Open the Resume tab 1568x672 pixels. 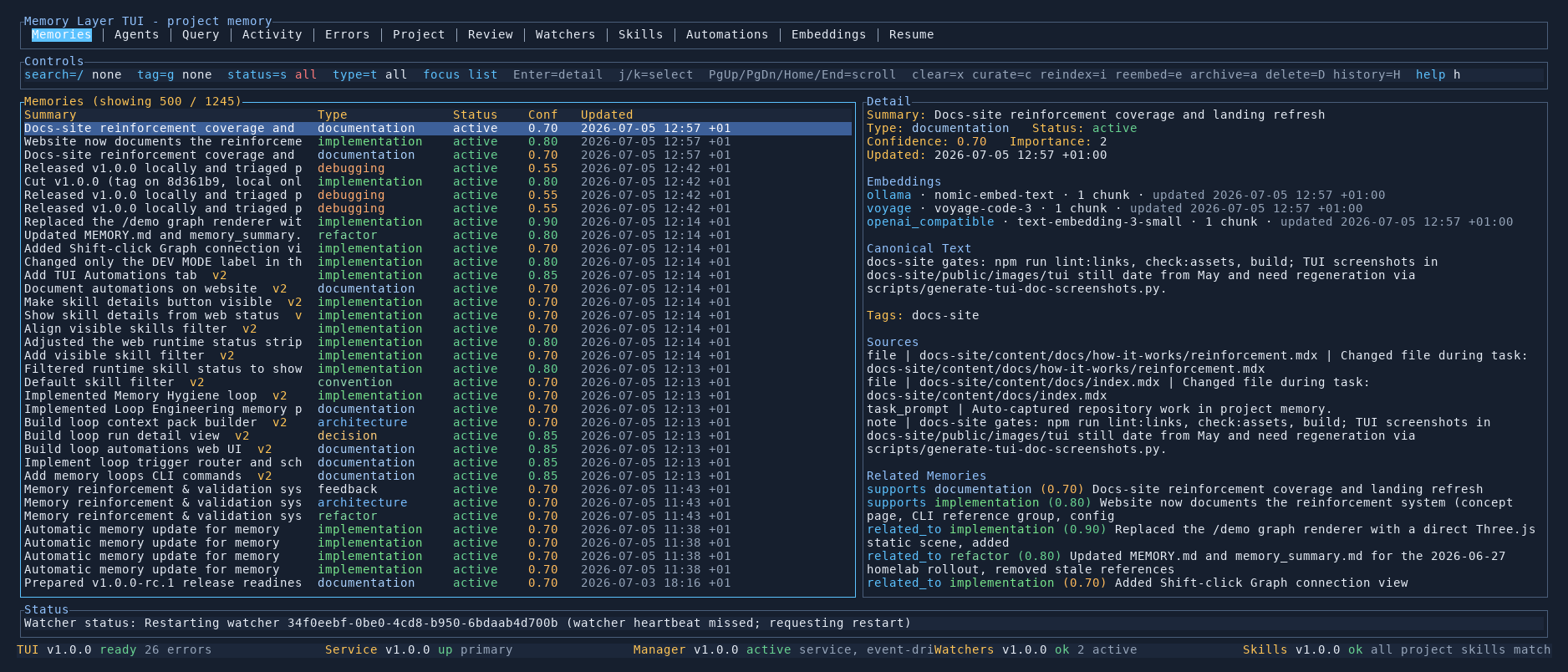click(x=912, y=34)
